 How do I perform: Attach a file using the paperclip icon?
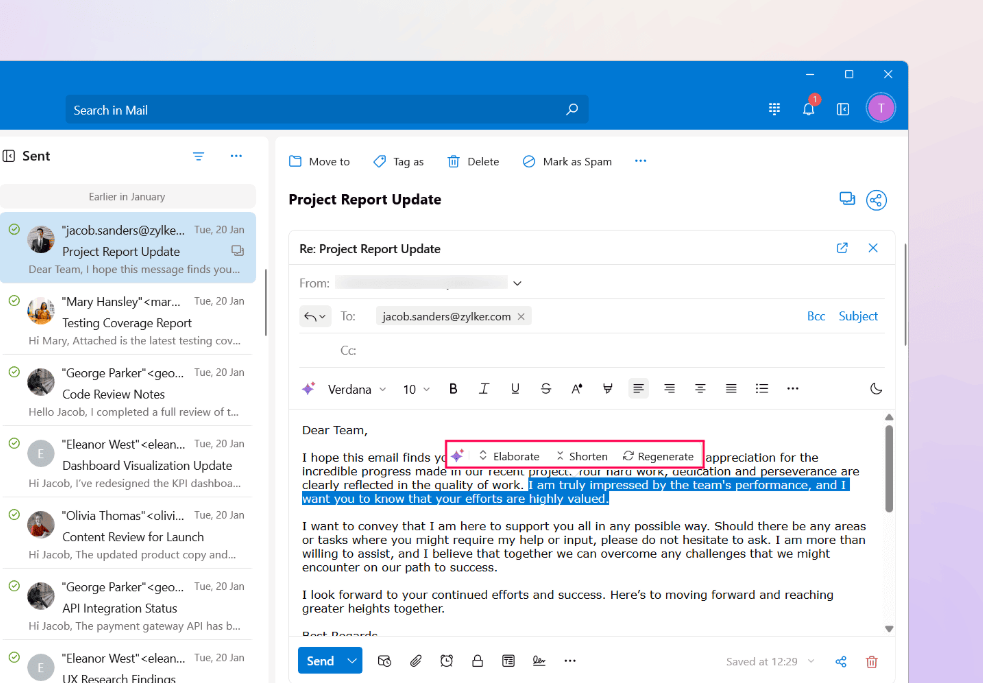pyautogui.click(x=415, y=661)
